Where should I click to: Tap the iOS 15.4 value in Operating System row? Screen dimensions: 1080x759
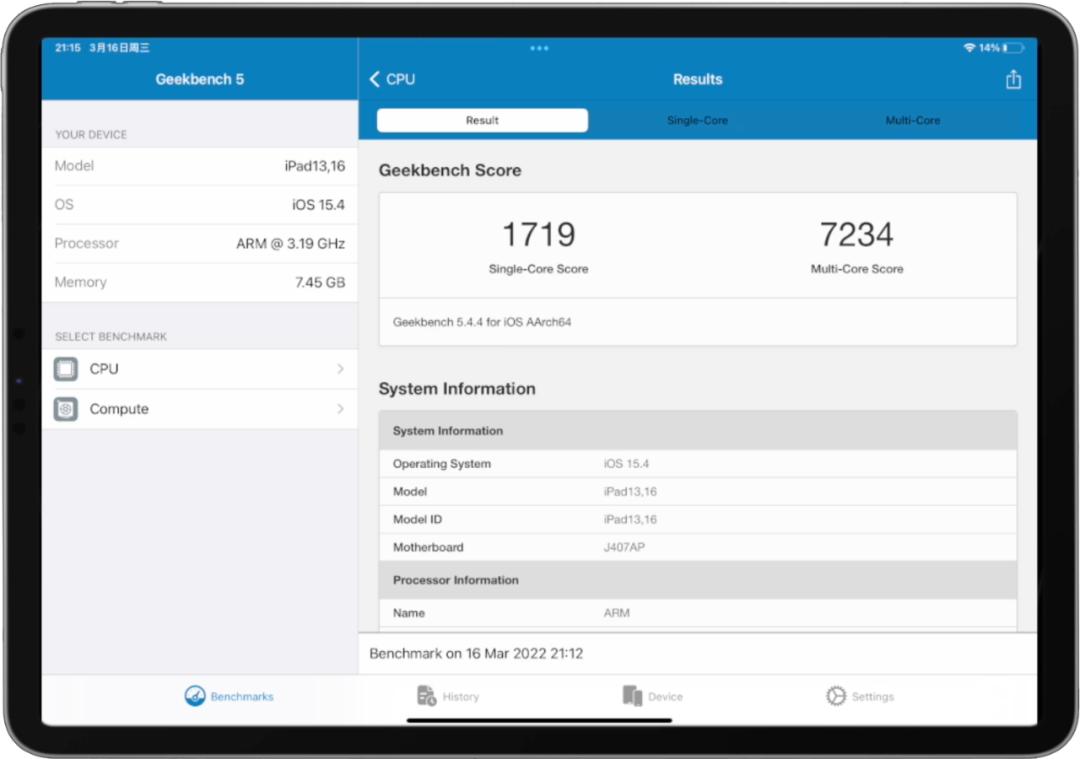[626, 464]
